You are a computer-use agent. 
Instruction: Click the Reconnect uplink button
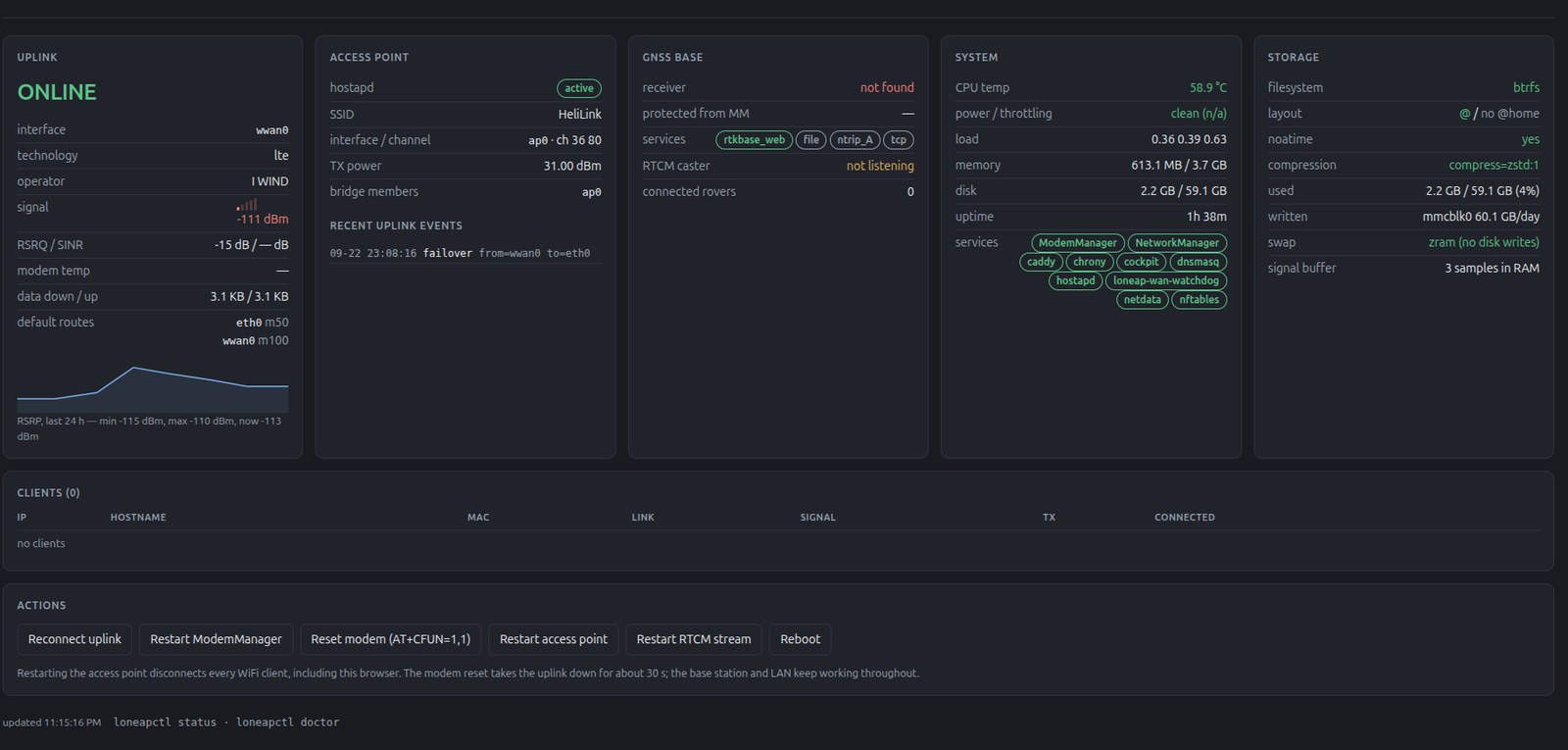pyautogui.click(x=74, y=639)
